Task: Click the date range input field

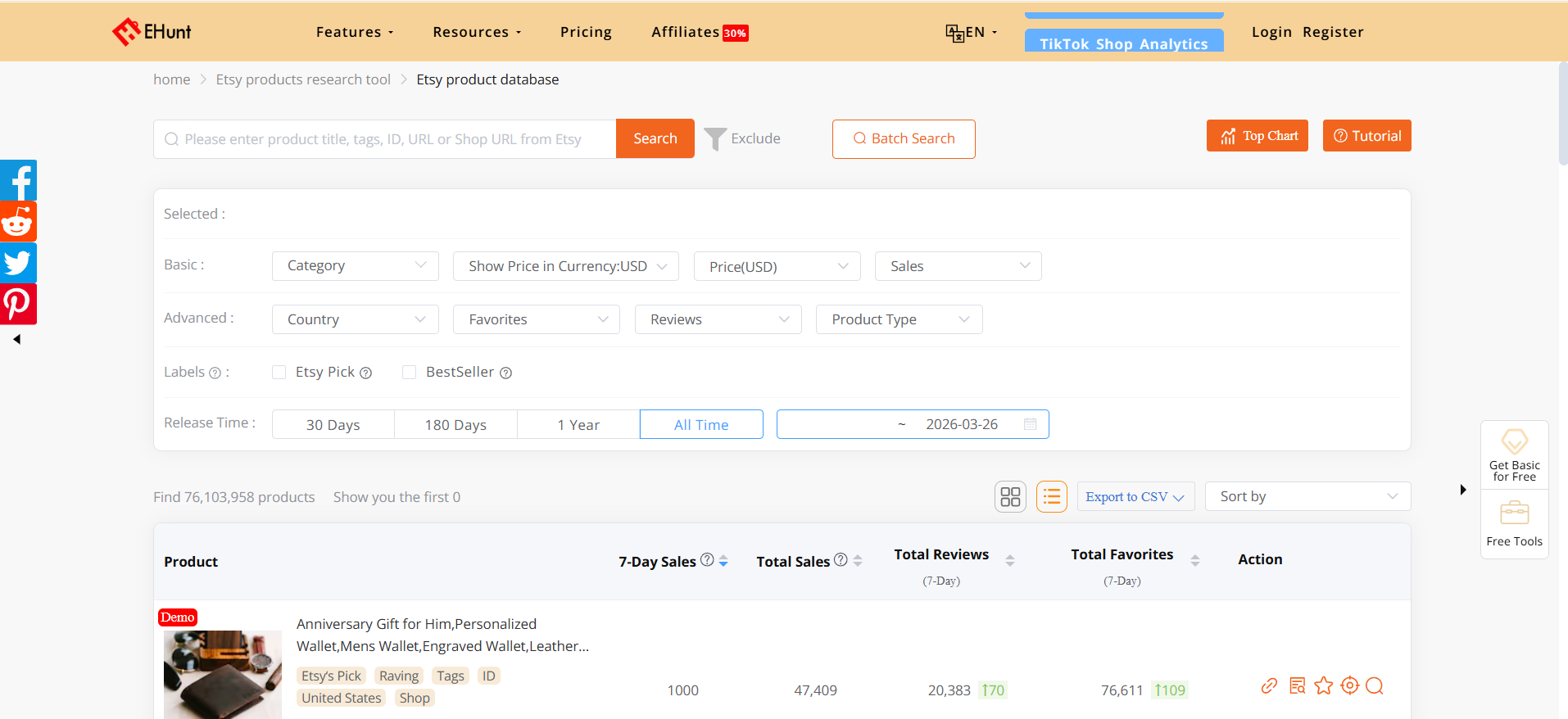Action: [913, 424]
